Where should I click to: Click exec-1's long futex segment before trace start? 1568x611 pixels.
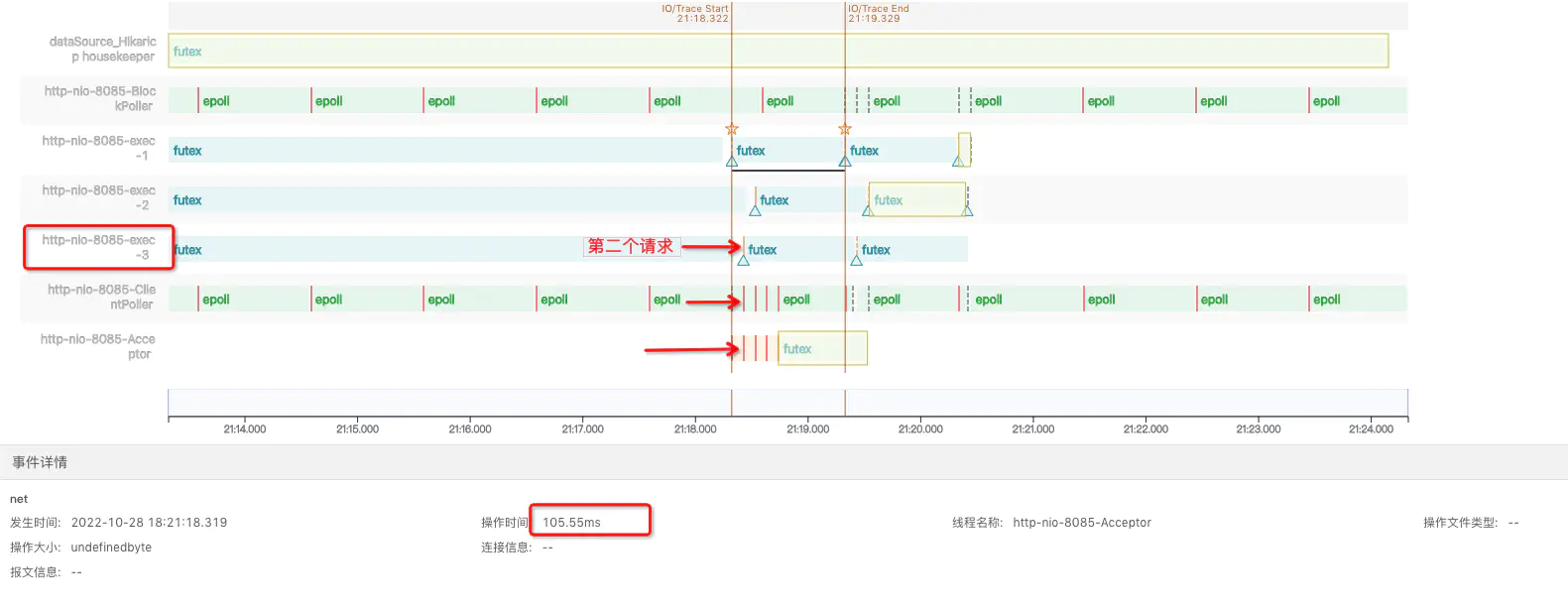click(445, 150)
